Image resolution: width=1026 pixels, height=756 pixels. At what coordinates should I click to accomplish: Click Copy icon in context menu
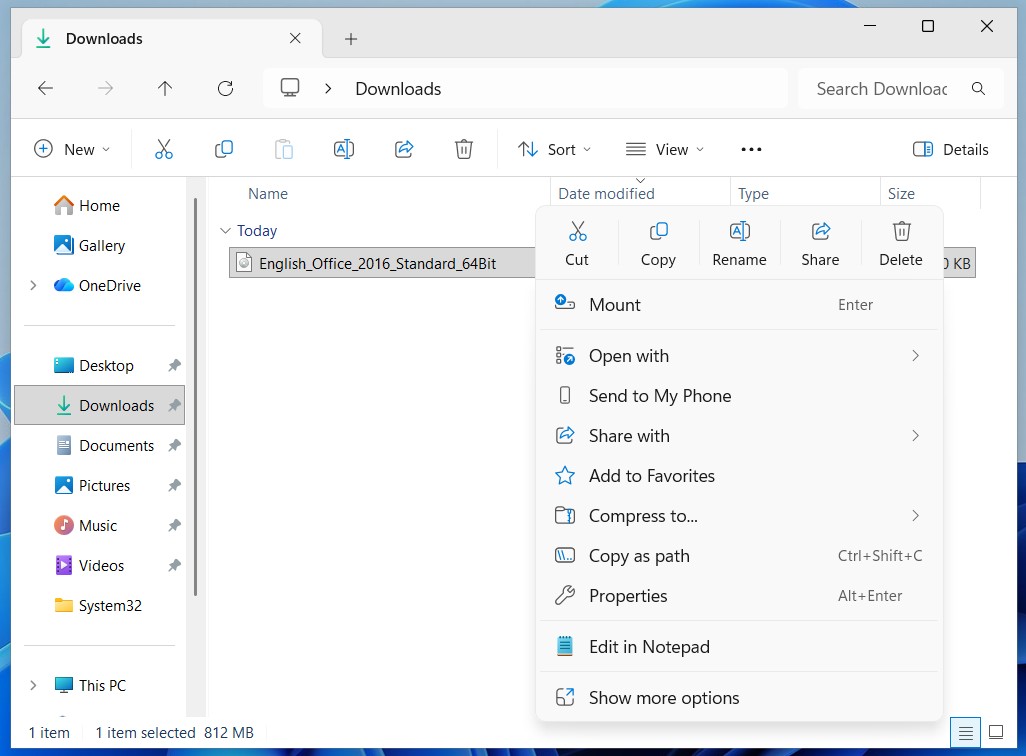point(658,232)
